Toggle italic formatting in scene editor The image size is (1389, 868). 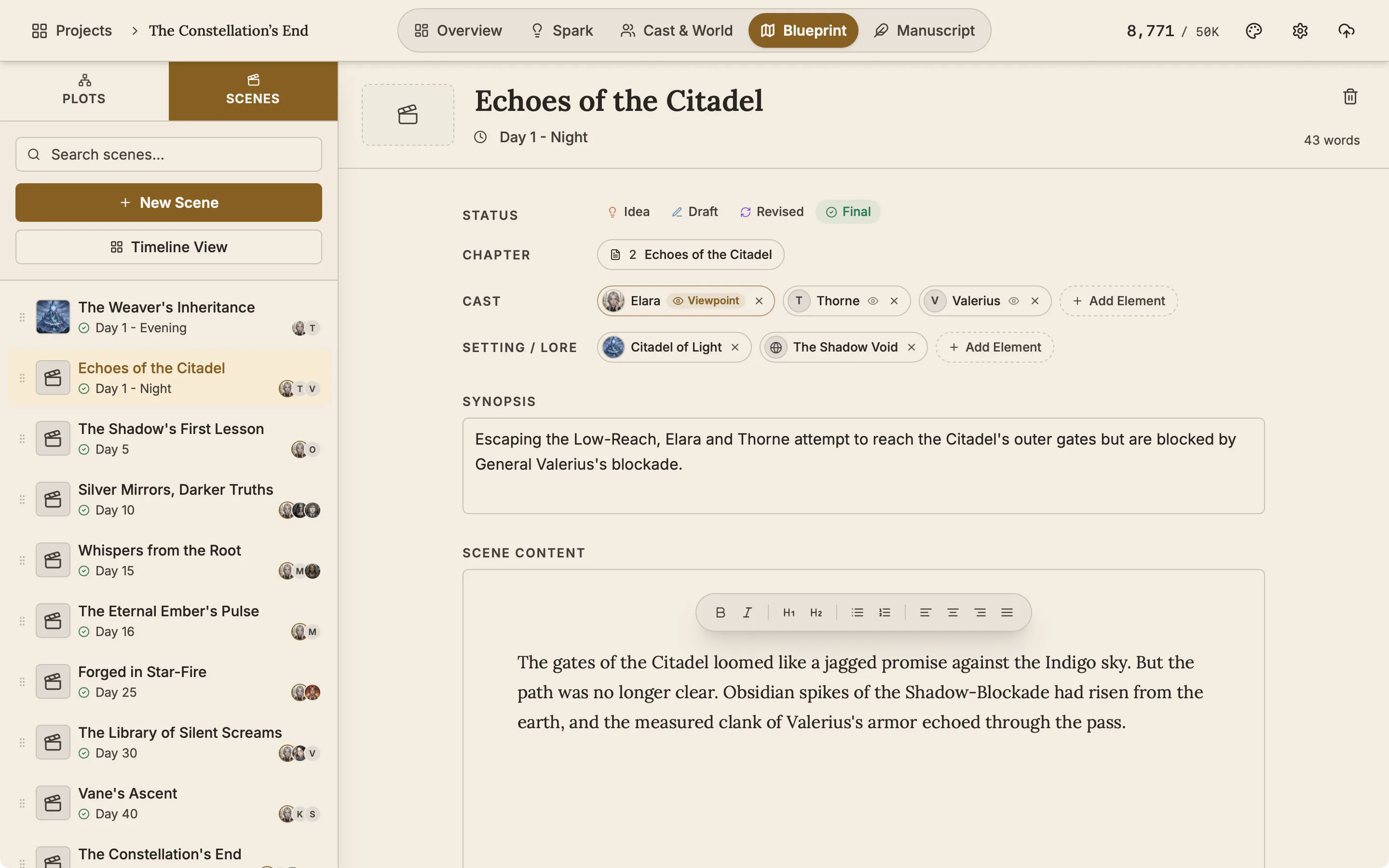tap(747, 612)
